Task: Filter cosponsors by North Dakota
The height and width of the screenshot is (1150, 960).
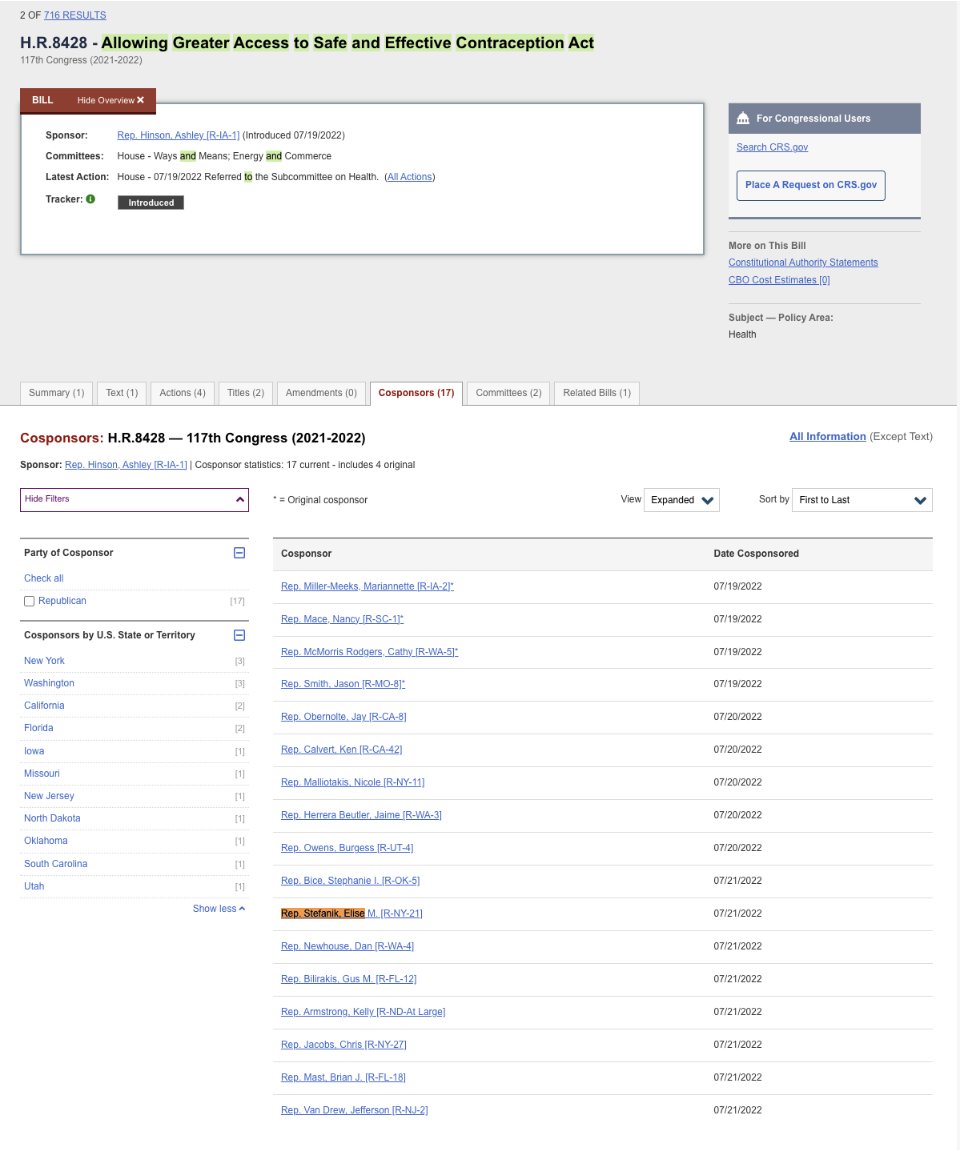Action: pos(52,818)
